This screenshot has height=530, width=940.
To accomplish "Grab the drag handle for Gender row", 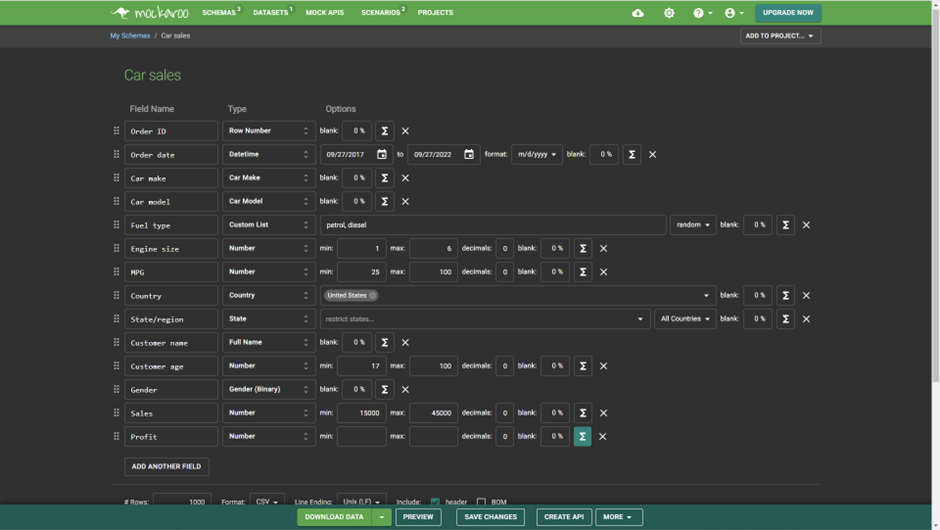I will click(116, 389).
